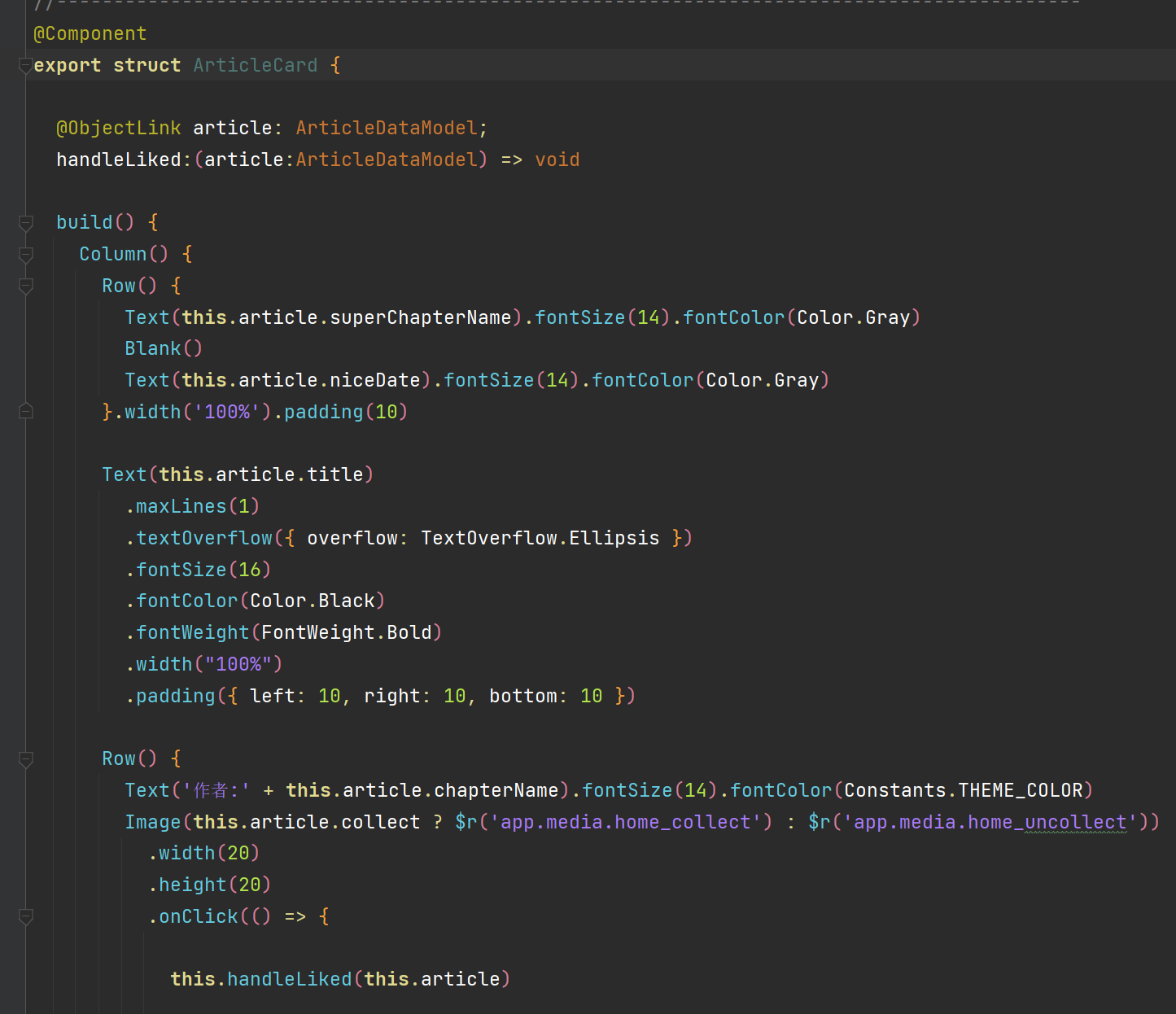Viewport: 1176px width, 1014px height.
Task: Click the .maxLines(1) call
Action: pos(192,506)
